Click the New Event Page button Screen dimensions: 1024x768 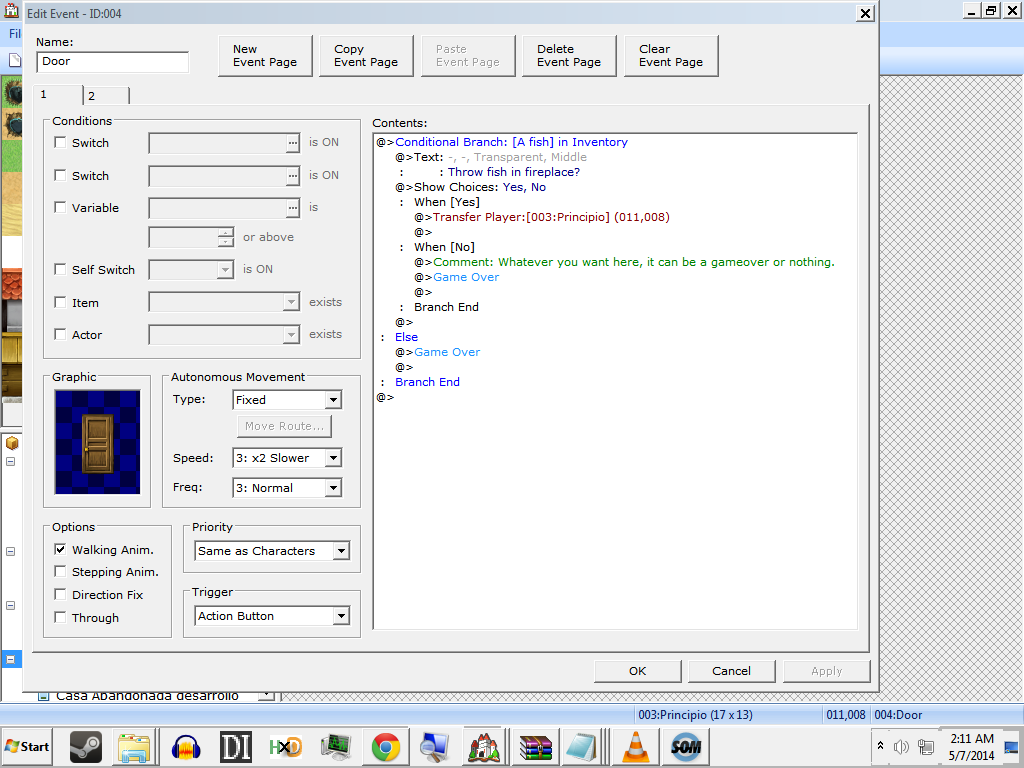(x=265, y=56)
